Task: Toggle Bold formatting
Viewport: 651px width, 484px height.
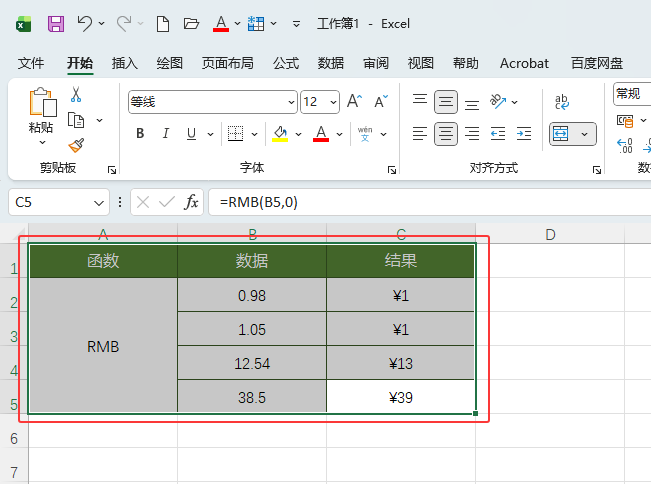Action: 140,134
